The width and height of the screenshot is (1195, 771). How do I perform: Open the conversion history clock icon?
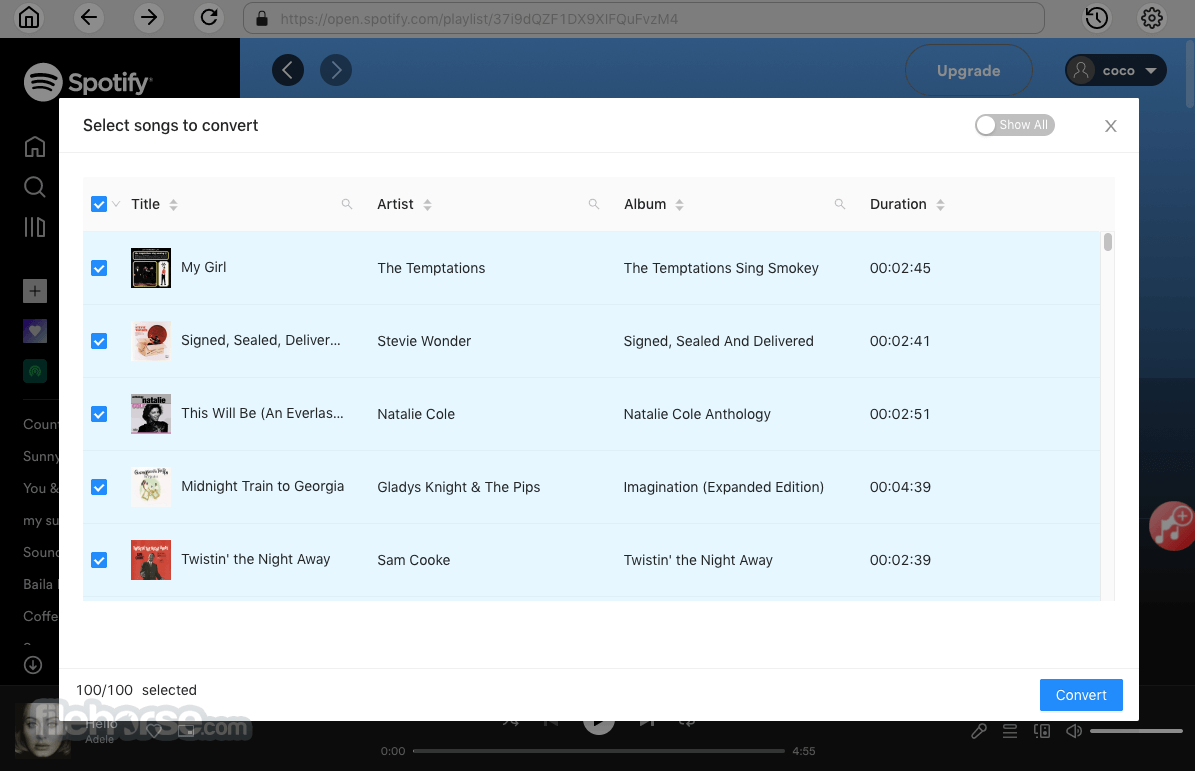[x=1097, y=18]
